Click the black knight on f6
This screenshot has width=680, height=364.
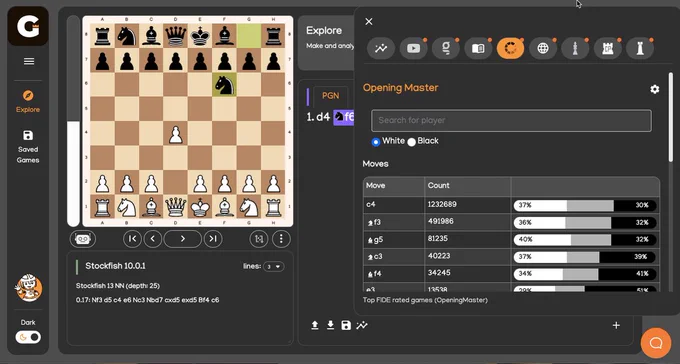[x=224, y=85]
